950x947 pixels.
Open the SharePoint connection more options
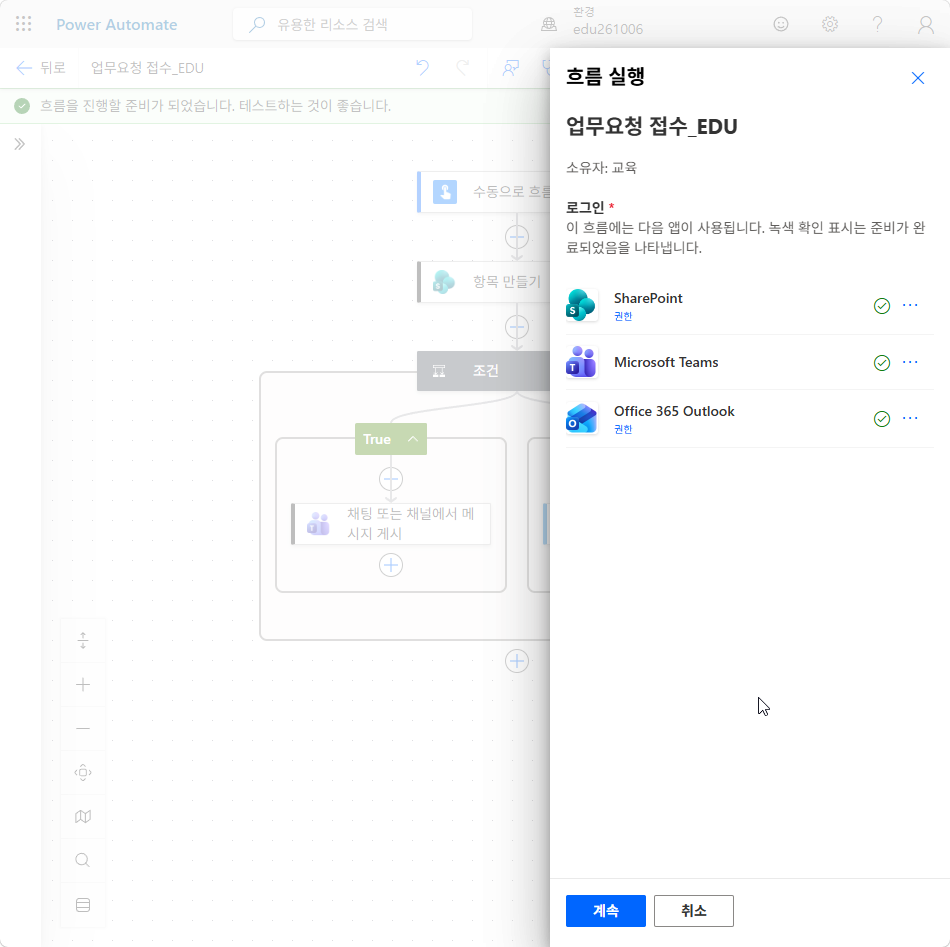pos(910,305)
